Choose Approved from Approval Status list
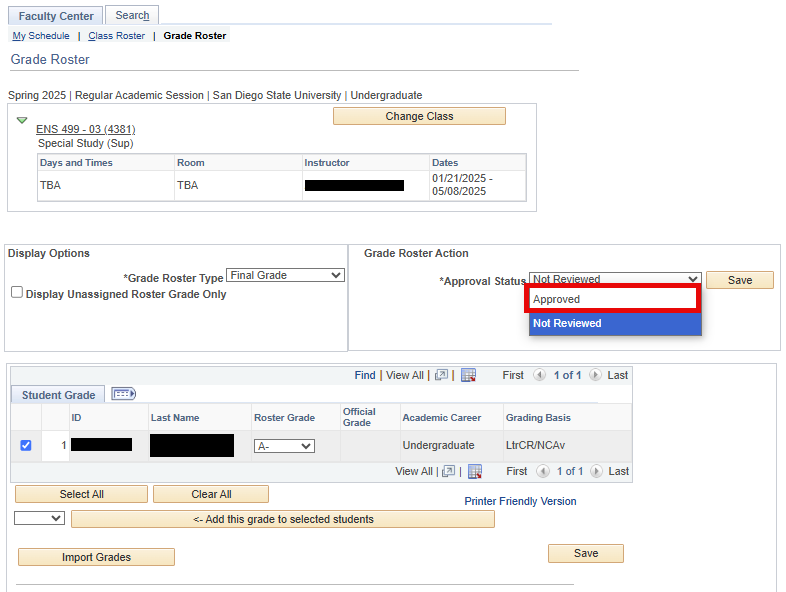Screen dimensions: 786x592 point(614,299)
